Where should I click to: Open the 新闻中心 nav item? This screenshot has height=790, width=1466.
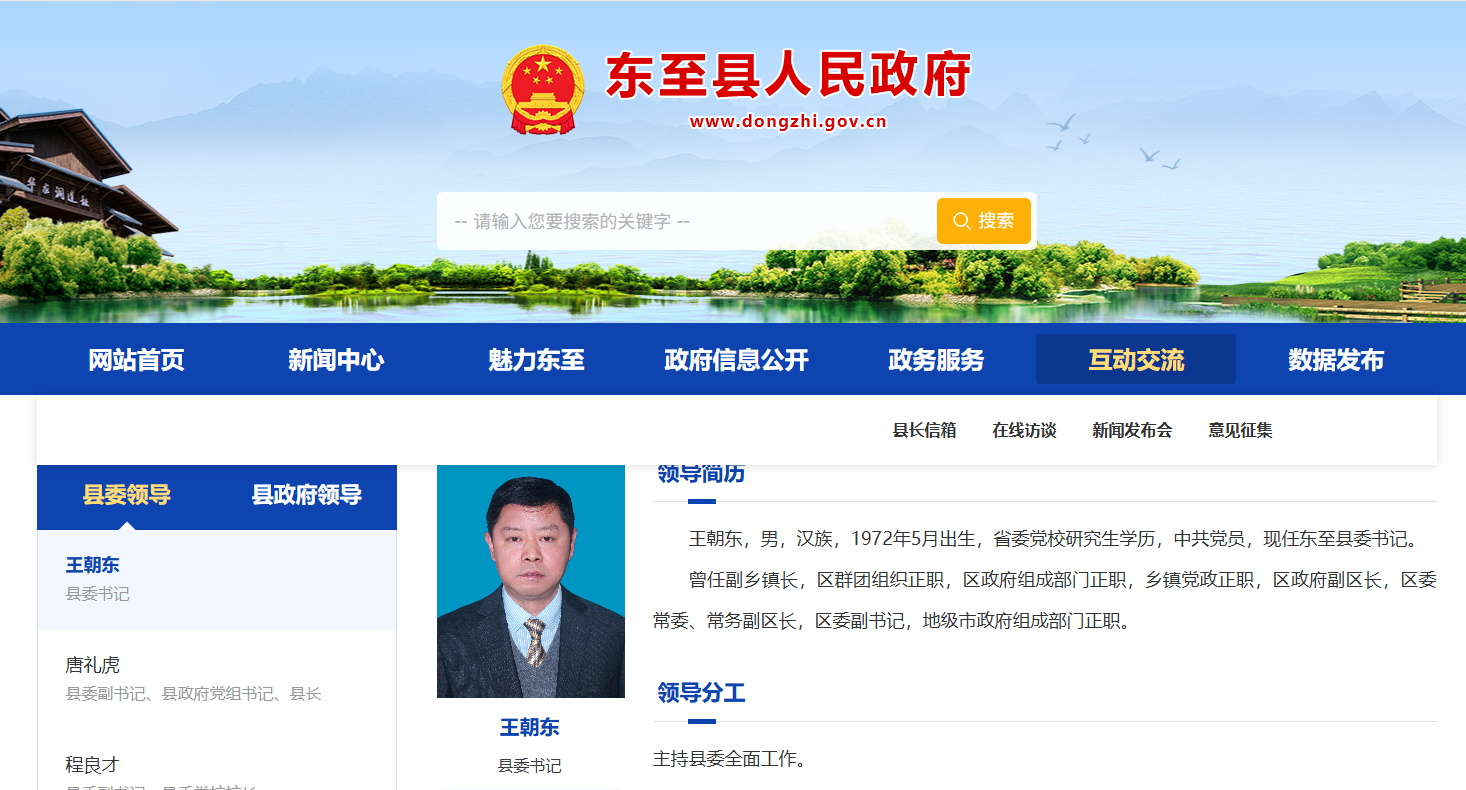336,360
